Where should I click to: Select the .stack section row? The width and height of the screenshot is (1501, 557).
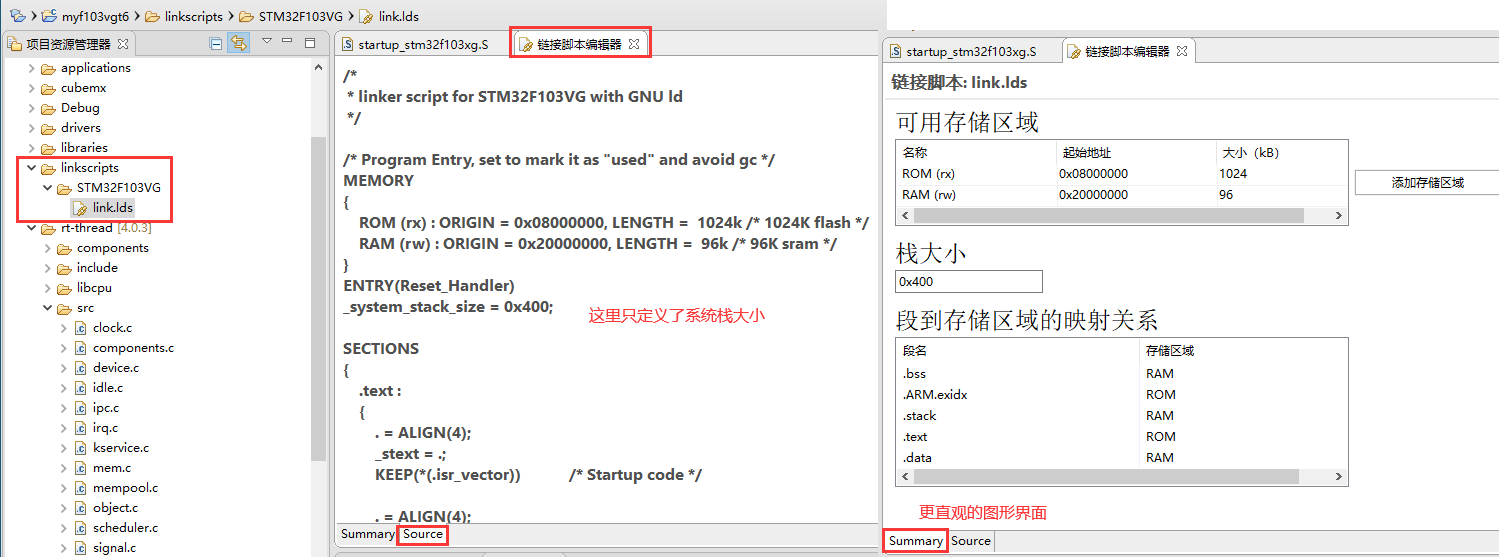(x=1121, y=416)
